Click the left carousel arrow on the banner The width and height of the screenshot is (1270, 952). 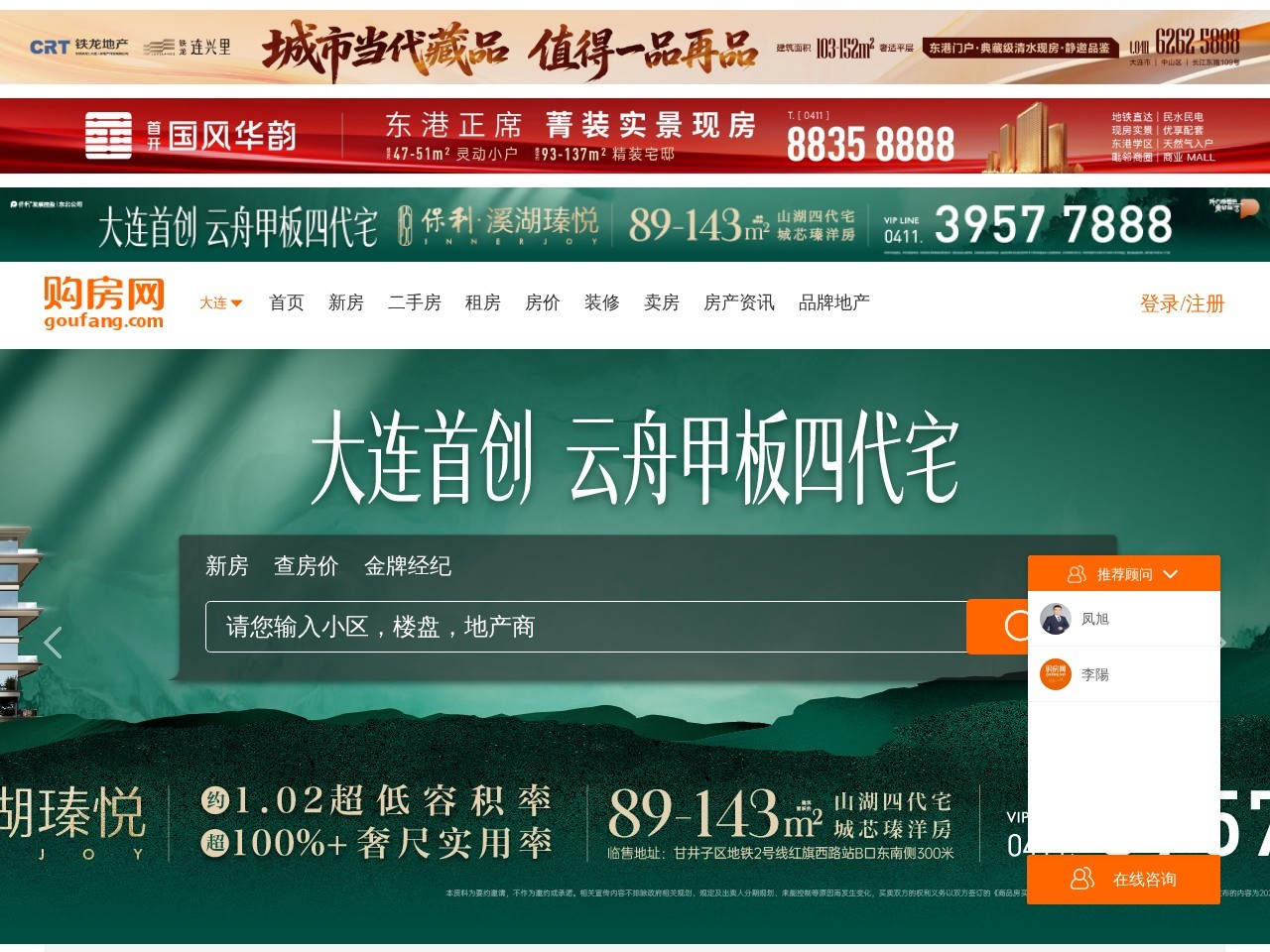click(53, 643)
